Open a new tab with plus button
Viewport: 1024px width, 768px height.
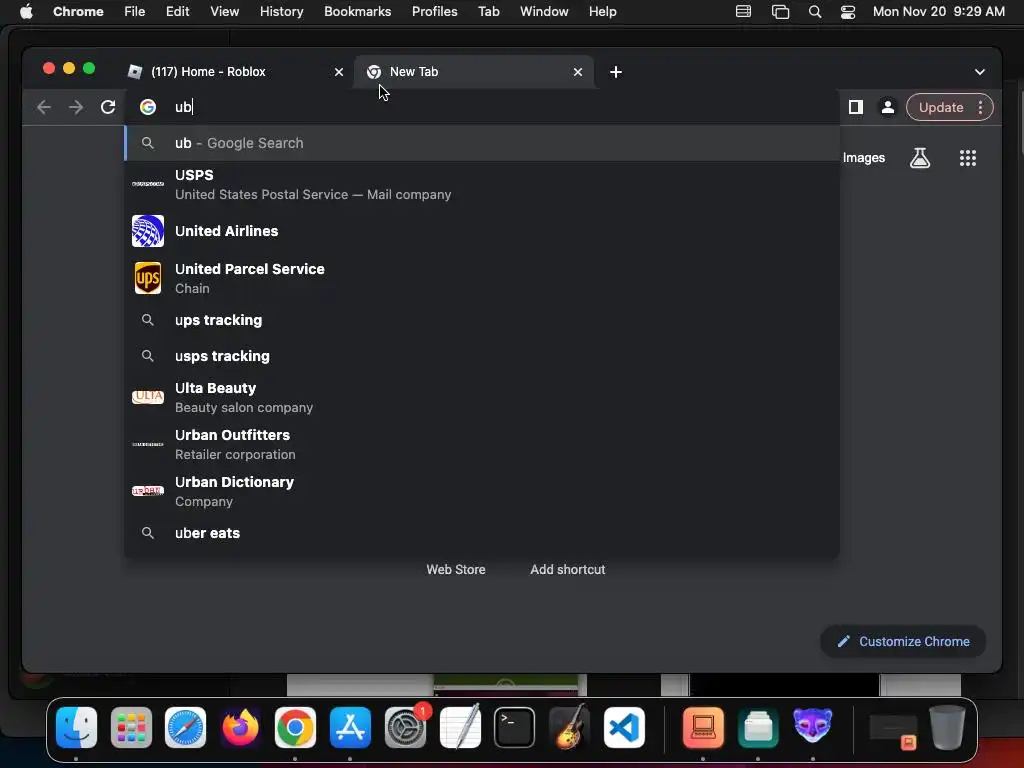[616, 72]
